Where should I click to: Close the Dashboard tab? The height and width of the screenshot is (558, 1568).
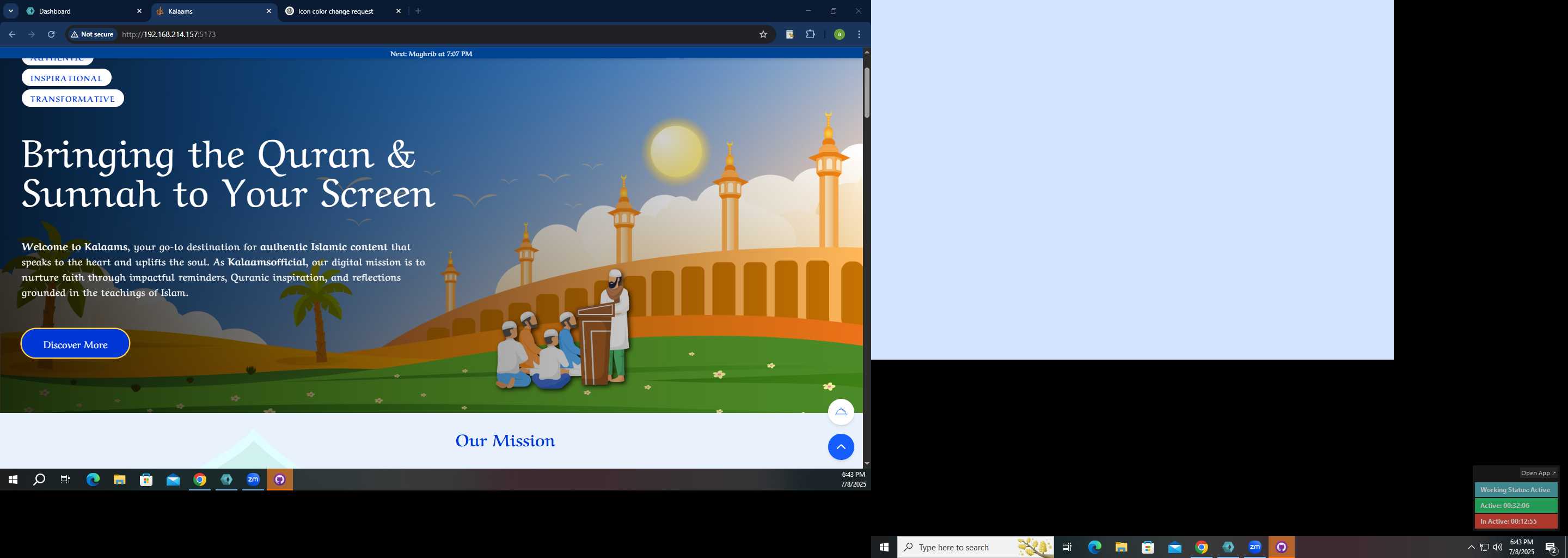(139, 11)
